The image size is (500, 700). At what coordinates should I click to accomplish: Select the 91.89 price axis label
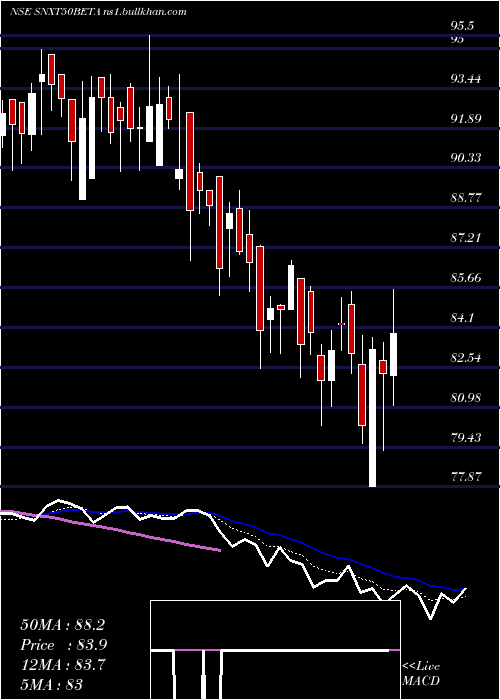point(466,119)
